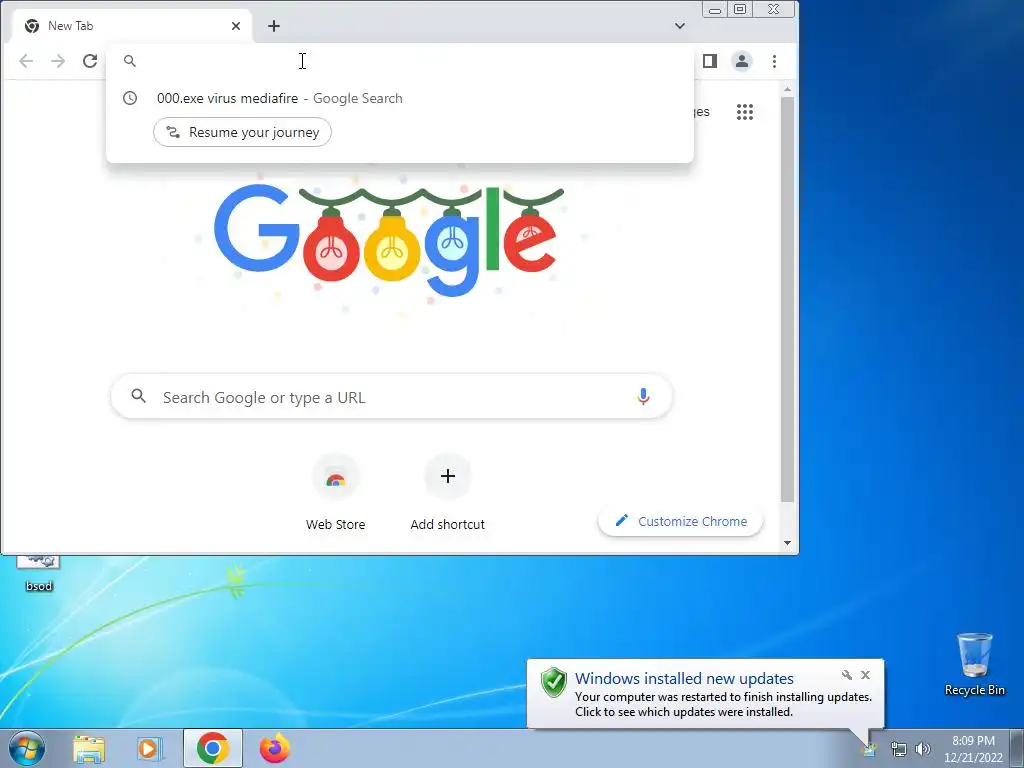This screenshot has height=768, width=1024.
Task: Click the magnifier icon in the address bar
Action: [x=130, y=61]
